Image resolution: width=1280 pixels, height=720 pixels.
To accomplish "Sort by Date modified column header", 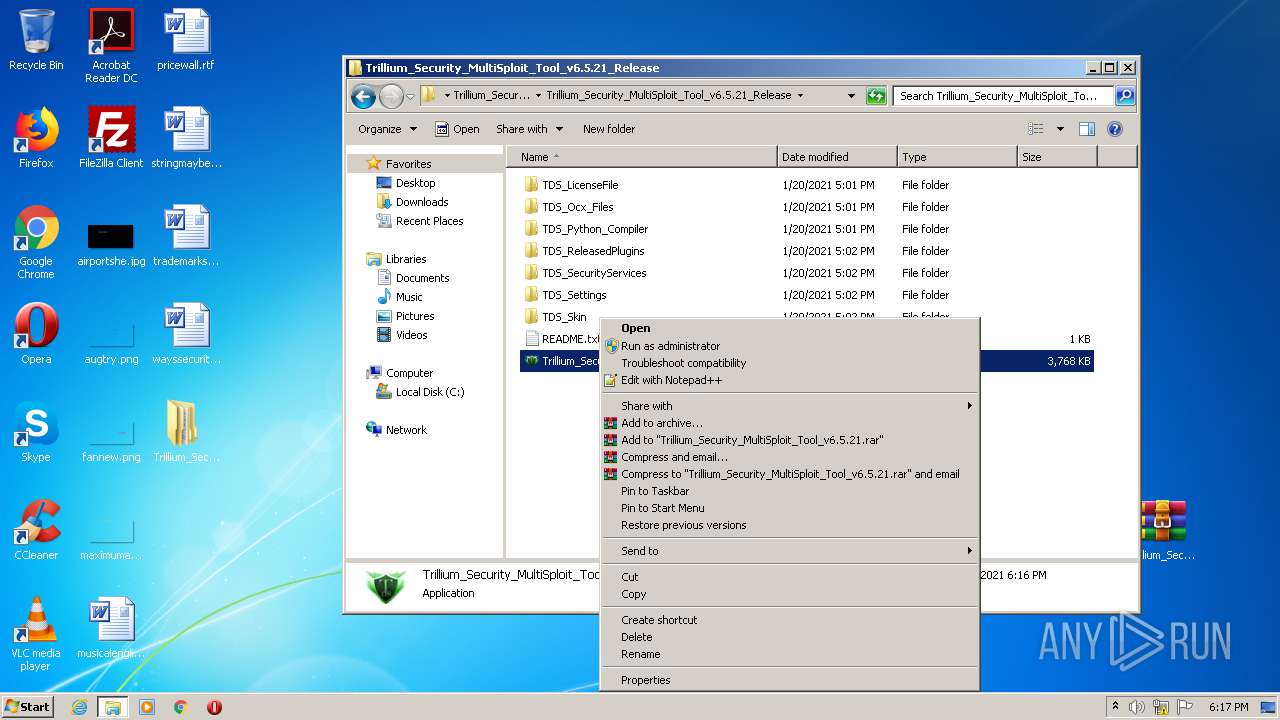I will (x=837, y=157).
